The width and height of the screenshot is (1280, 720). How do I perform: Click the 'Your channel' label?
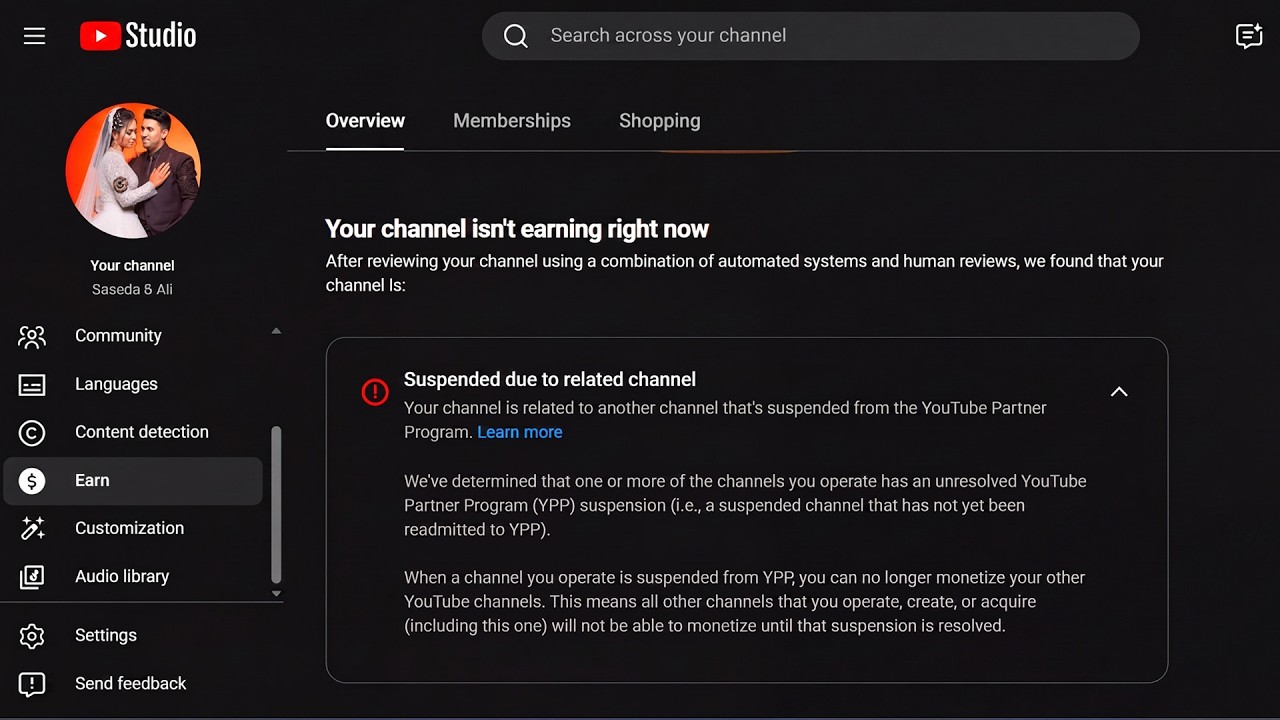click(x=133, y=266)
